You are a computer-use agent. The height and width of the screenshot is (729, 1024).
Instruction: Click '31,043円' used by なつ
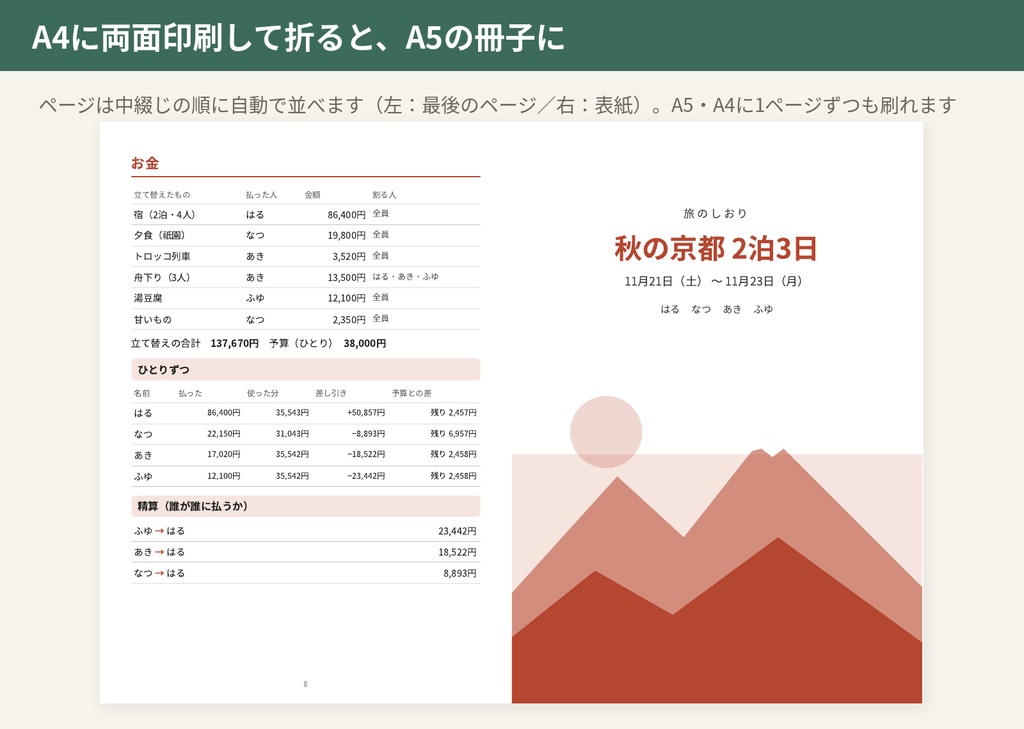point(292,434)
